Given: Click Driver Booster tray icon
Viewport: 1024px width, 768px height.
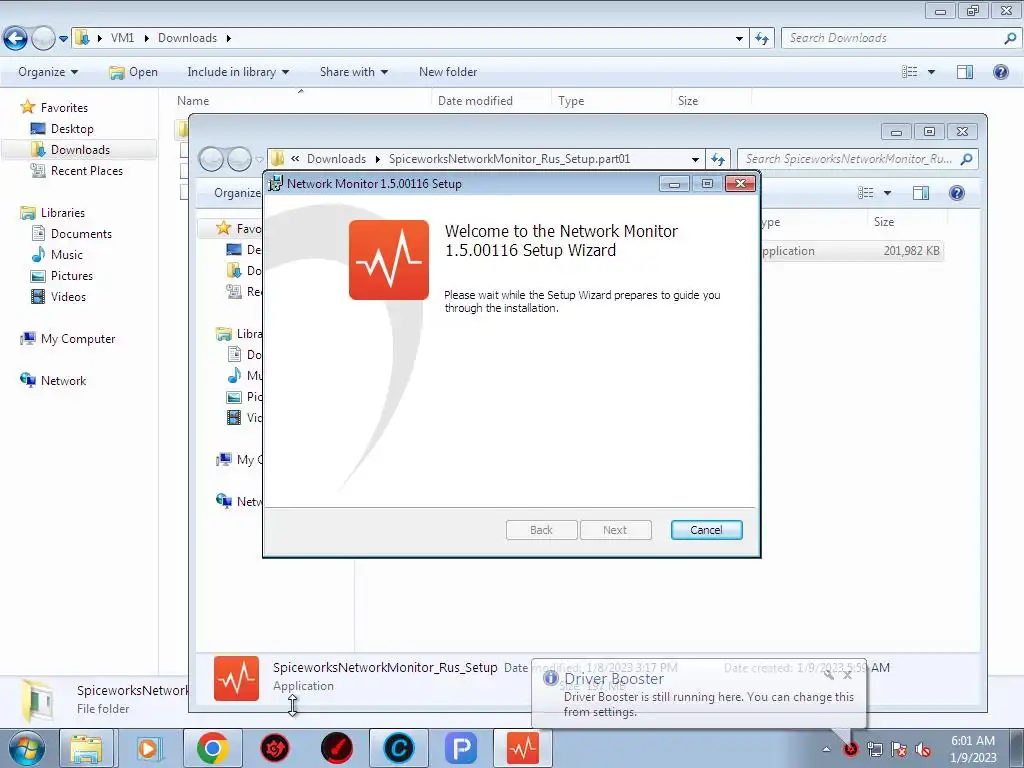Looking at the screenshot, I should click(850, 749).
